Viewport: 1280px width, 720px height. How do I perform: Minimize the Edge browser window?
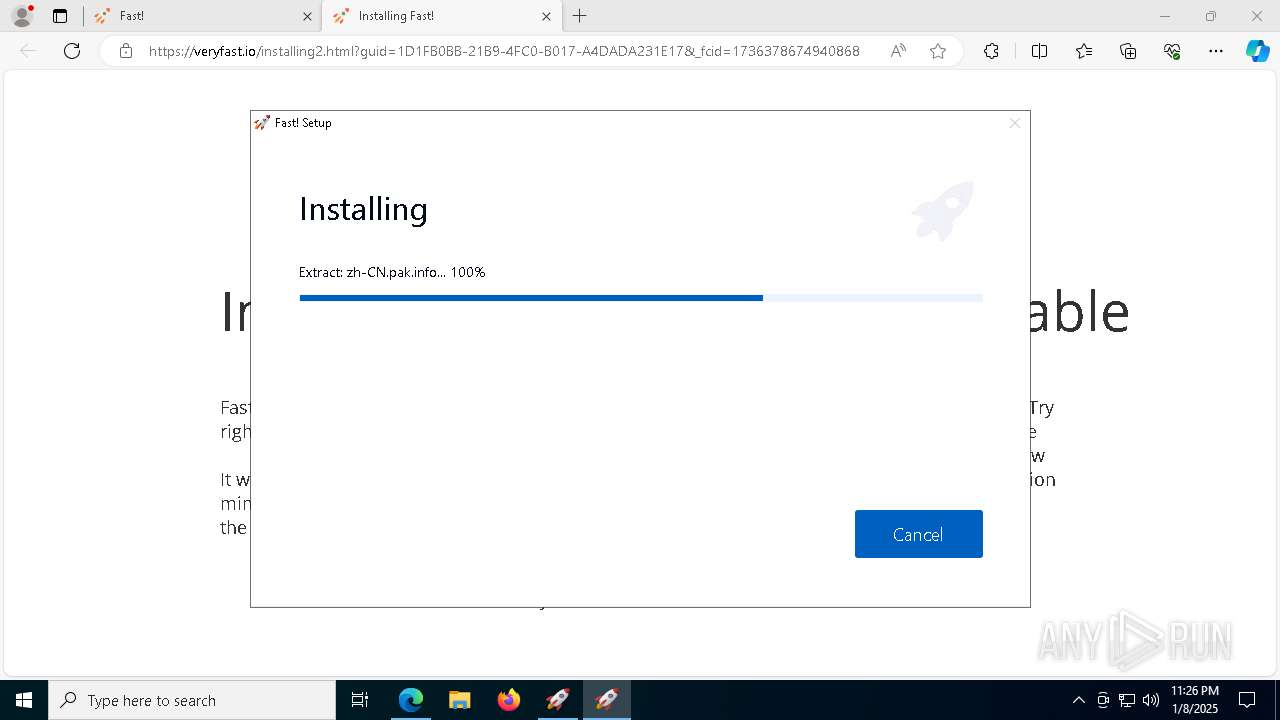(1164, 16)
